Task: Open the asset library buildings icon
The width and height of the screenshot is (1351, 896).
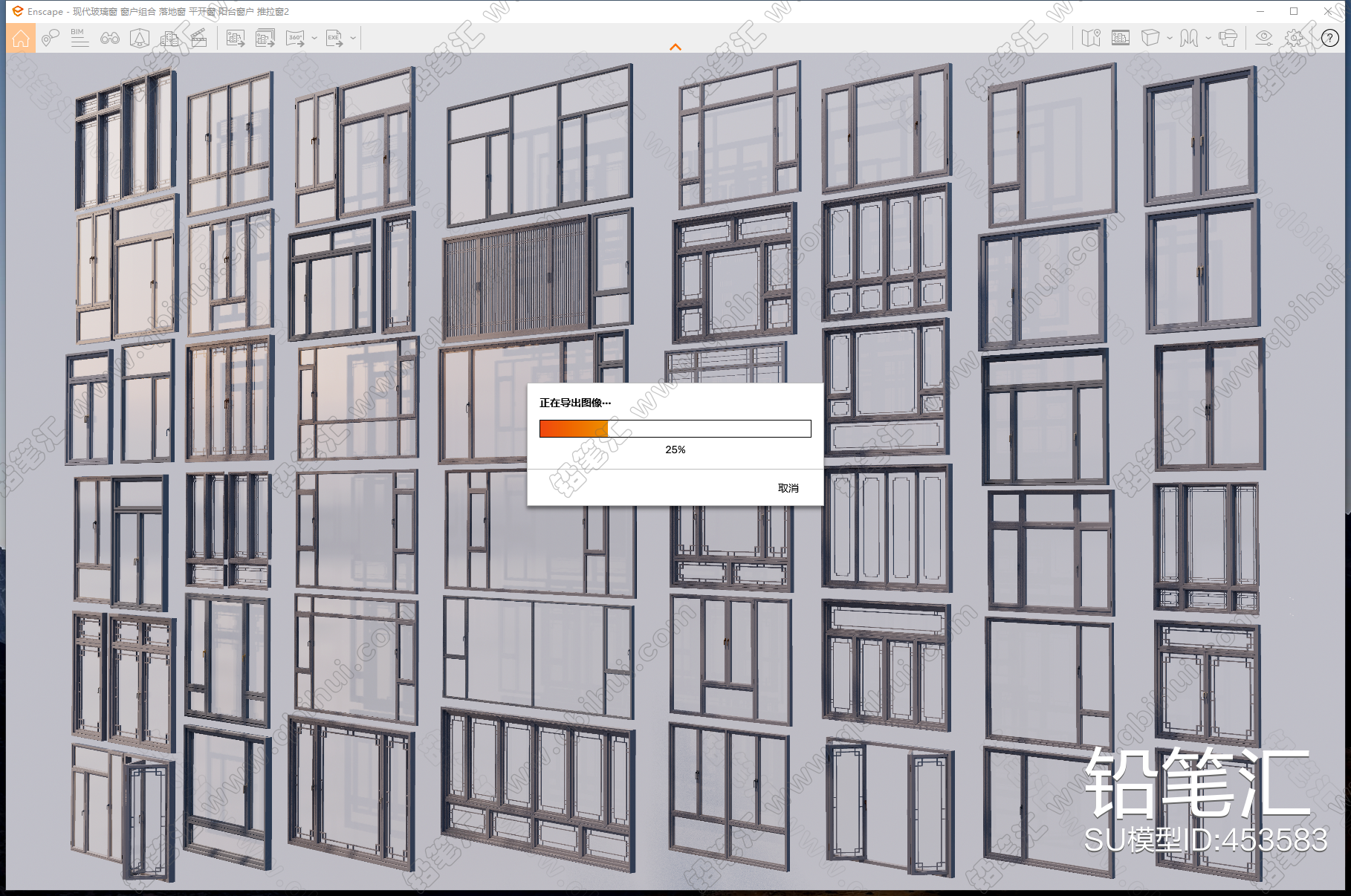Action: pyautogui.click(x=169, y=39)
